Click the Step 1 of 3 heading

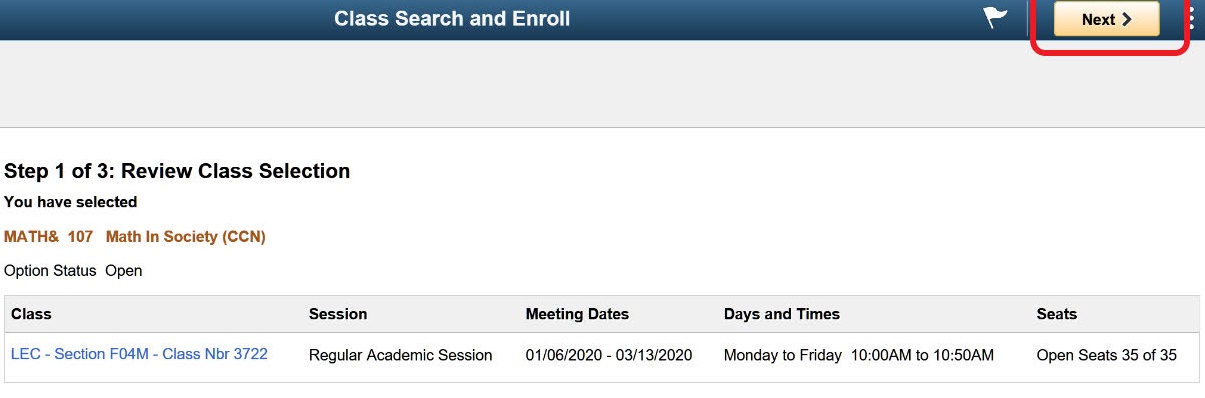point(177,171)
